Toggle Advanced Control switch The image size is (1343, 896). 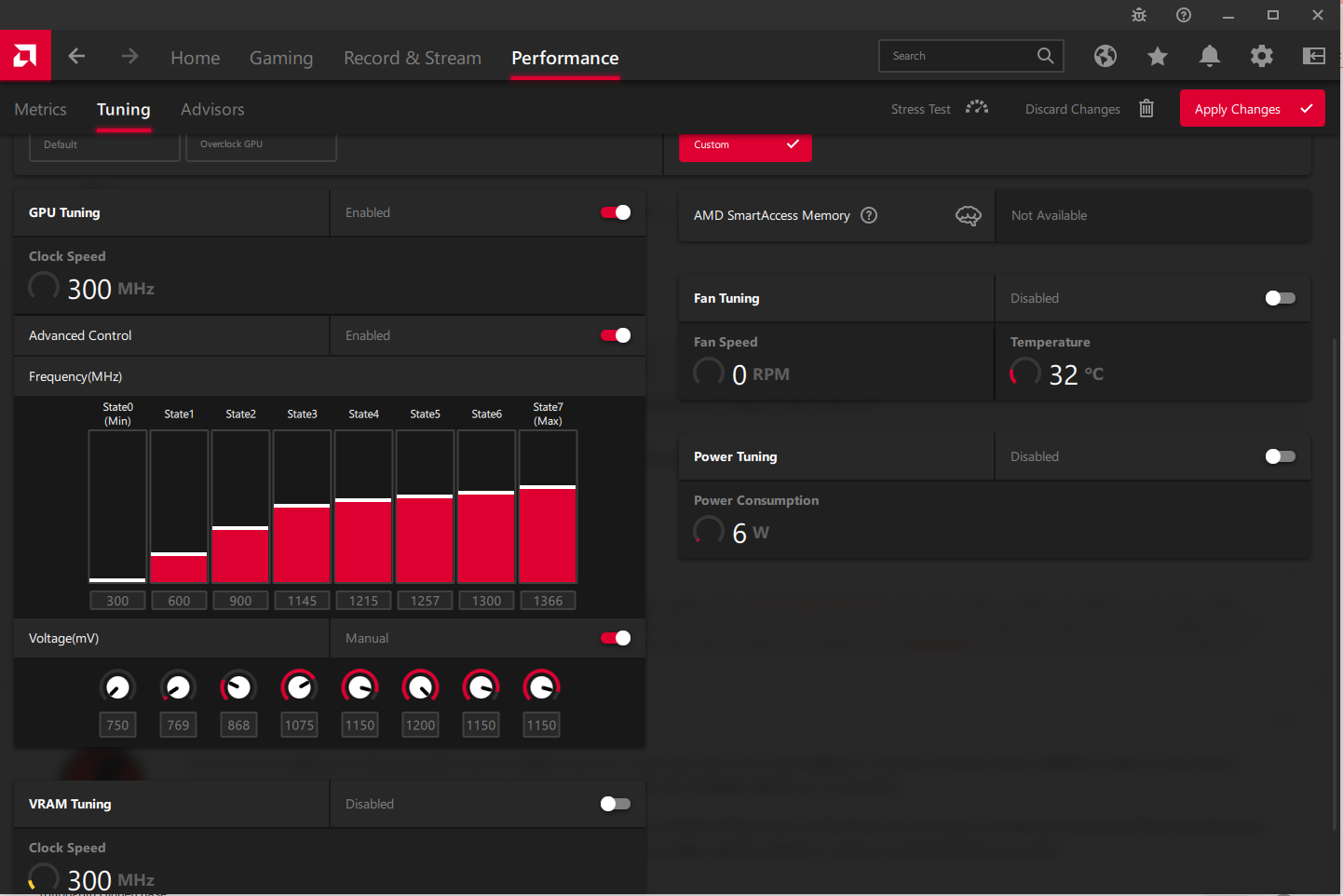(616, 335)
